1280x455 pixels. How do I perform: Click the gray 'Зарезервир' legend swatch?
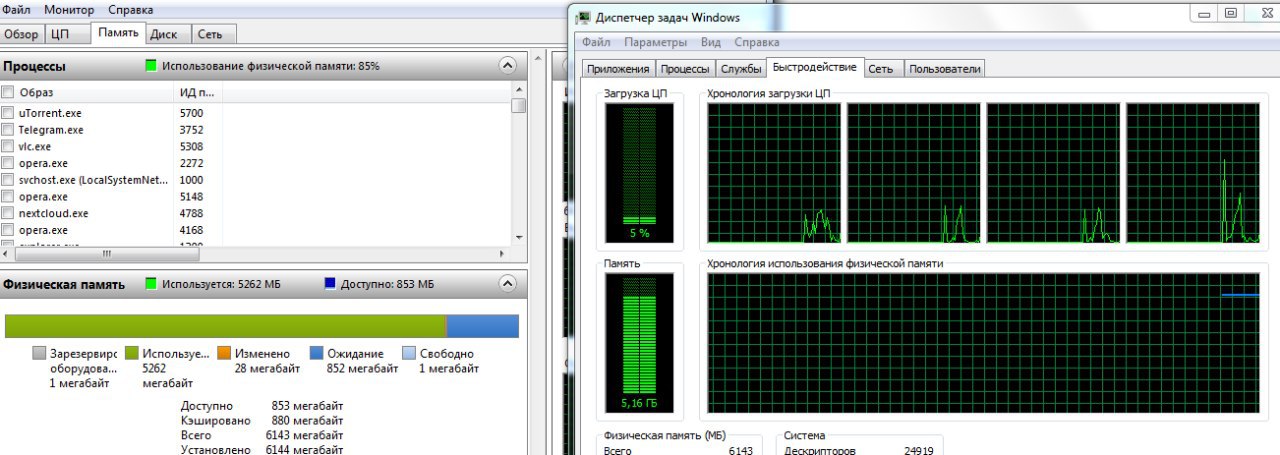point(39,353)
